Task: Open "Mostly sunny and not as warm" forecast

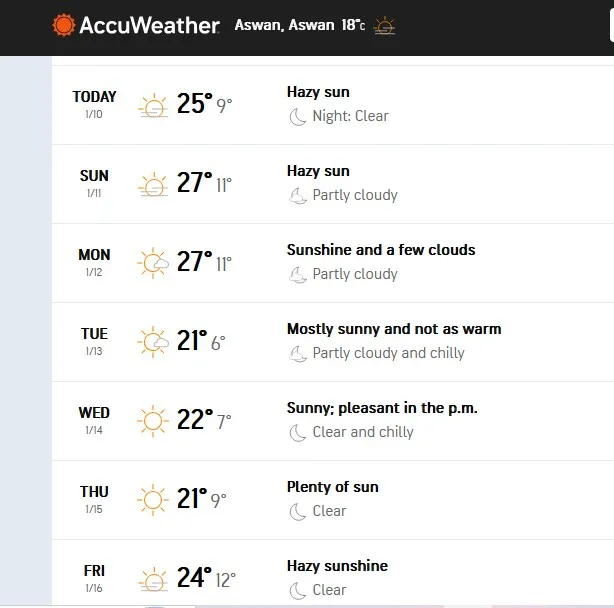Action: coord(394,329)
